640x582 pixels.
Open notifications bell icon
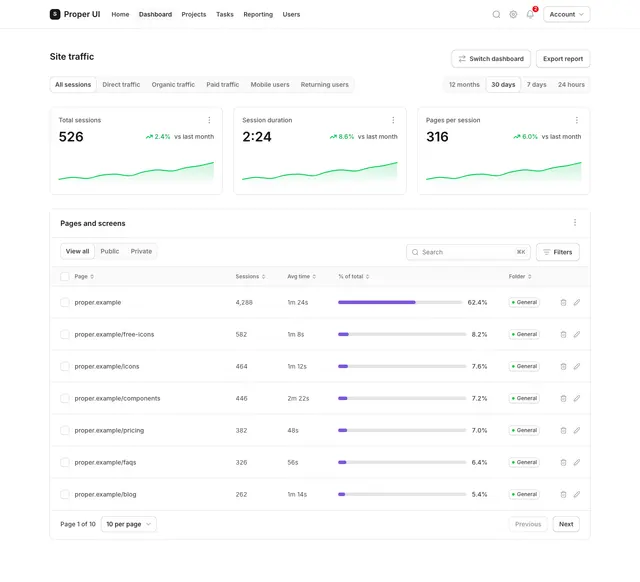(530, 14)
